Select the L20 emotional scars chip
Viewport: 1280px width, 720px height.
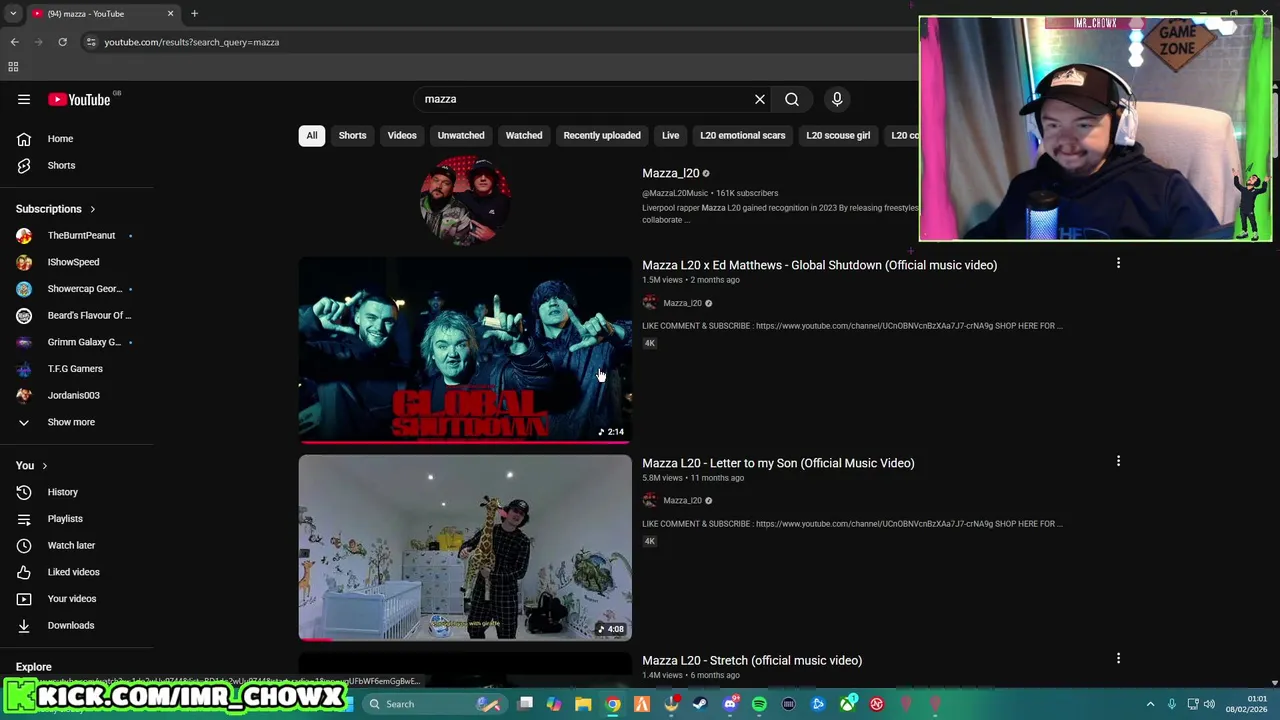[743, 135]
